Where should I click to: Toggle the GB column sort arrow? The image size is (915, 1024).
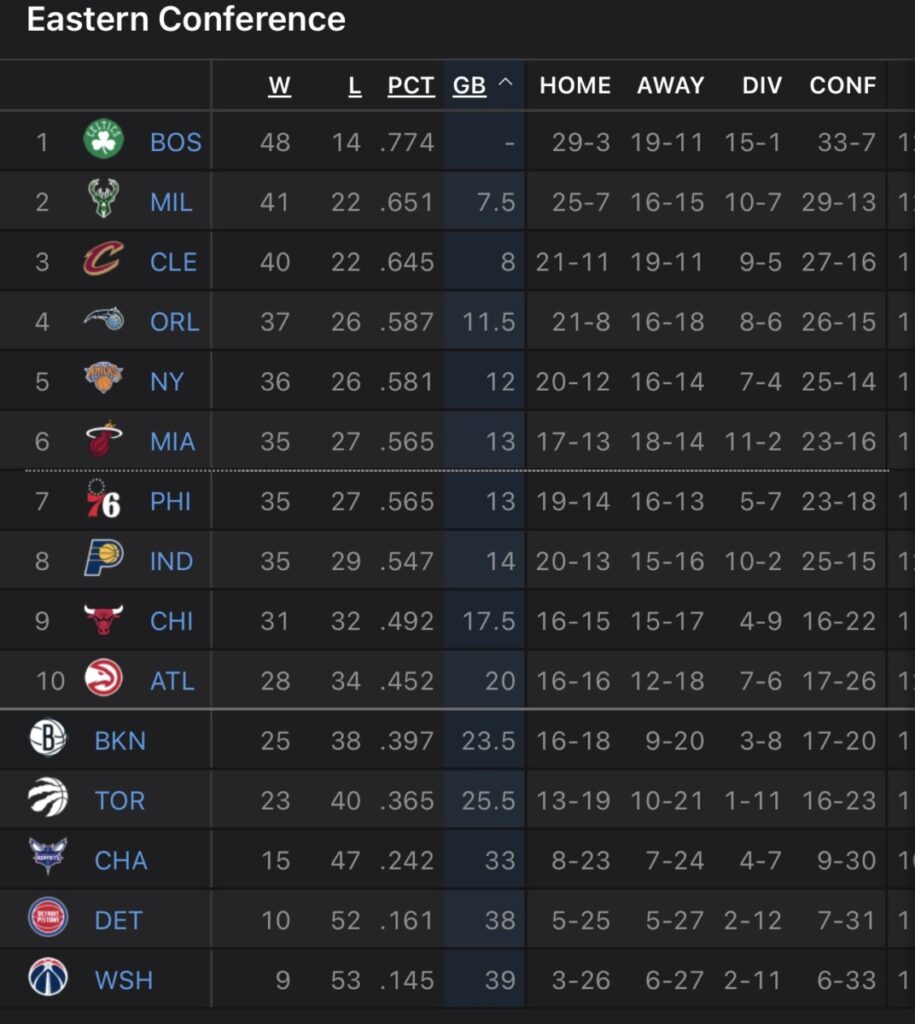(x=505, y=85)
